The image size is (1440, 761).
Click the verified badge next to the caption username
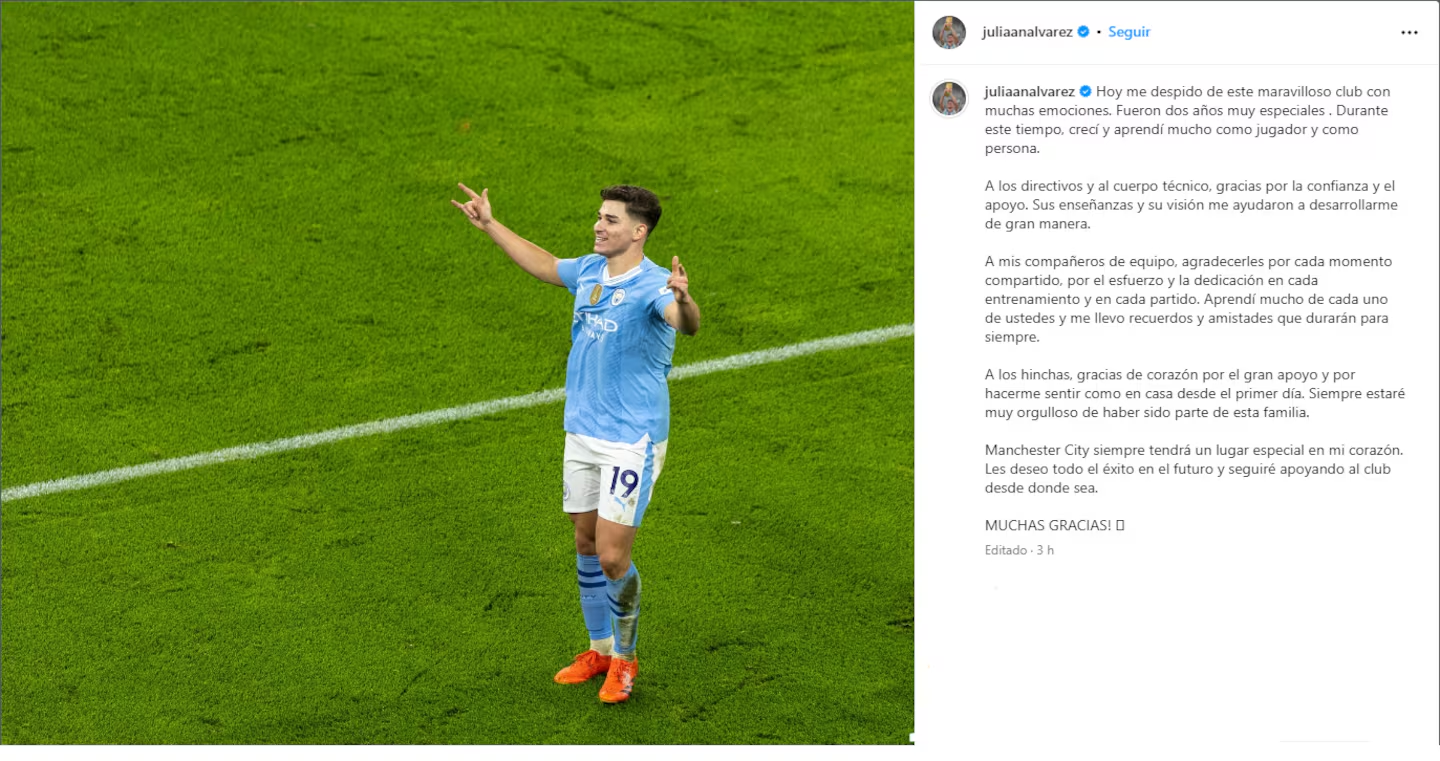[x=1085, y=91]
